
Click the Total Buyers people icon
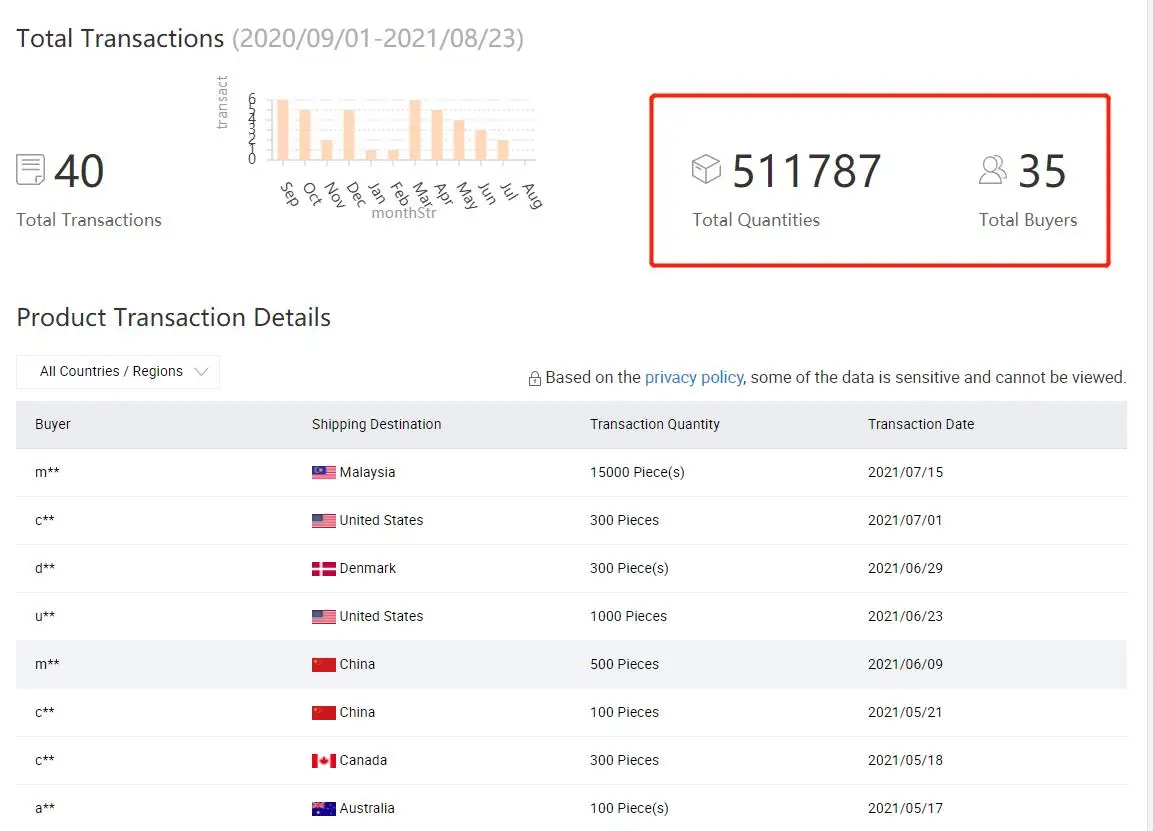pos(992,170)
